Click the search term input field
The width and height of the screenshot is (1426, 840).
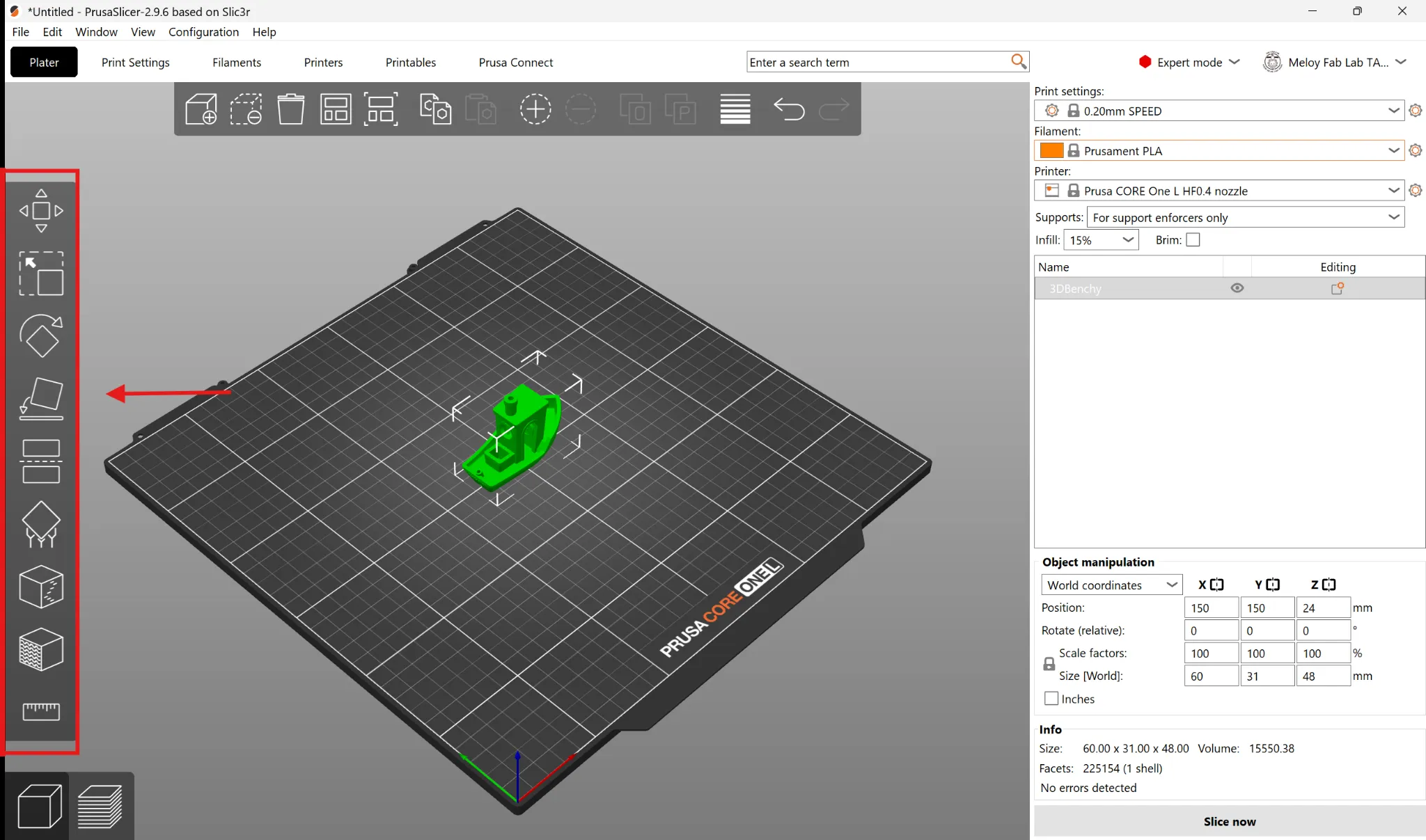877,62
